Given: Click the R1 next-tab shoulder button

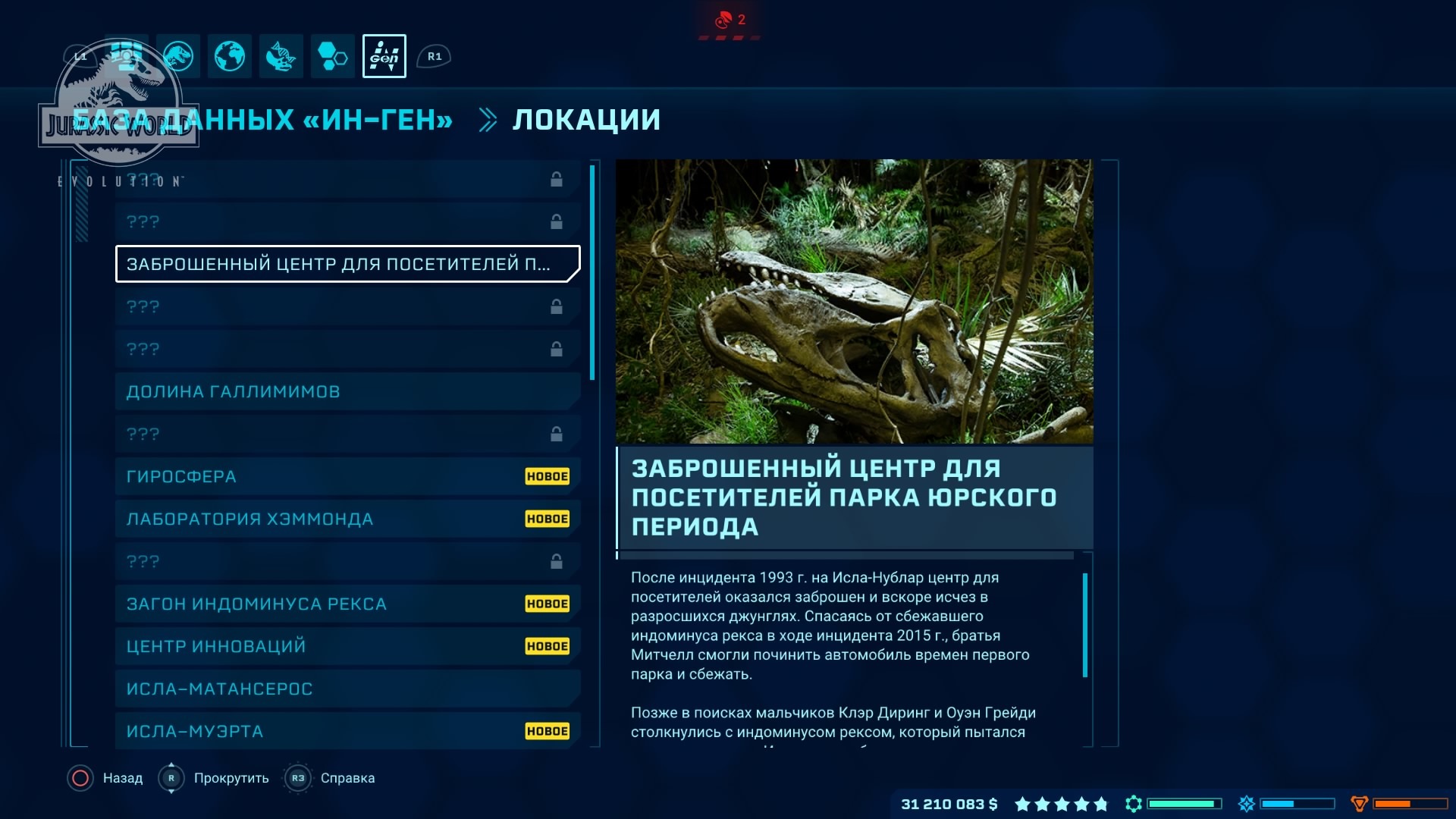Looking at the screenshot, I should (x=434, y=56).
